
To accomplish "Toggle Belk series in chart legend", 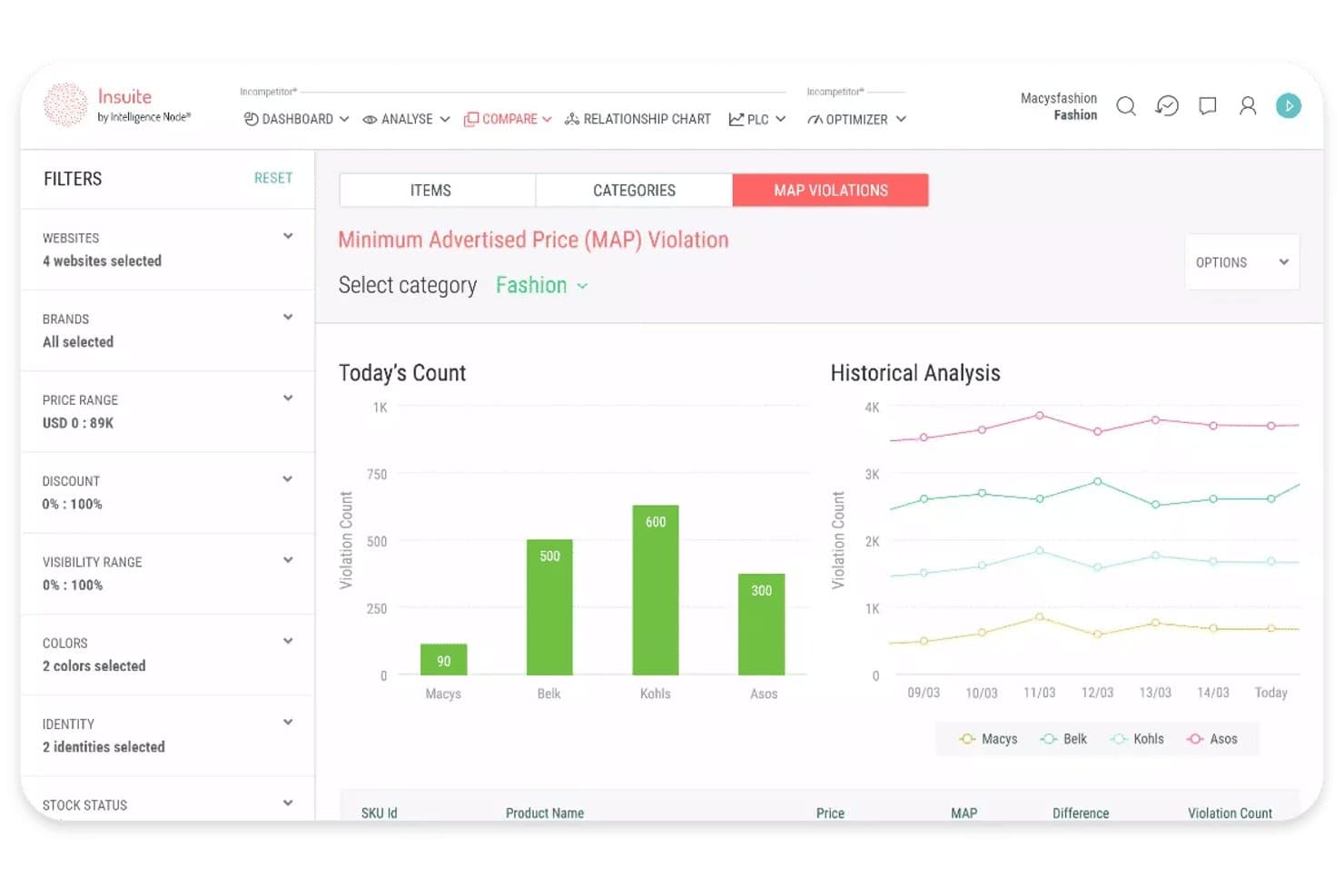I will click(1064, 739).
